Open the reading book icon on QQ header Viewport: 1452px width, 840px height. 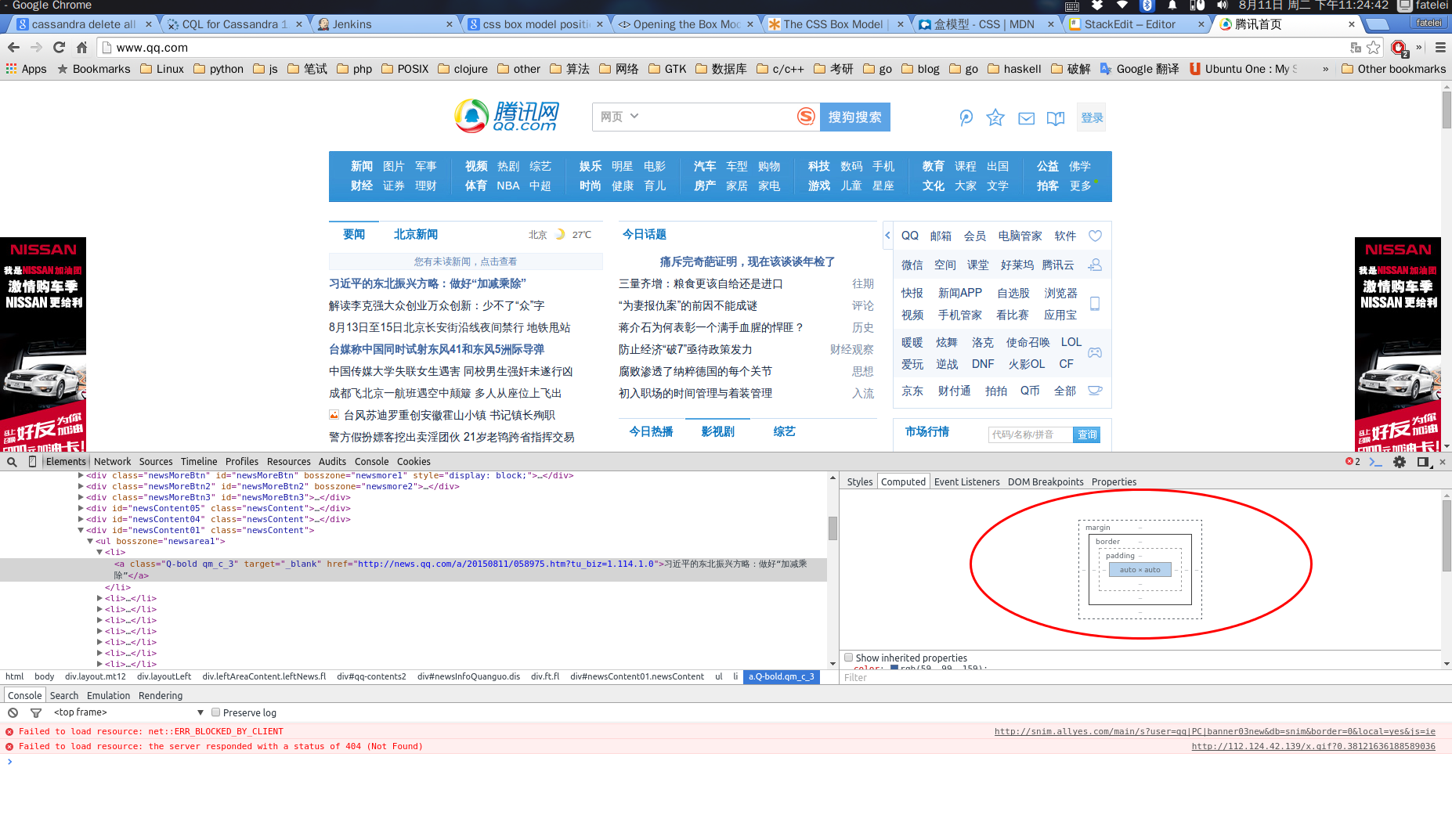[x=1056, y=118]
